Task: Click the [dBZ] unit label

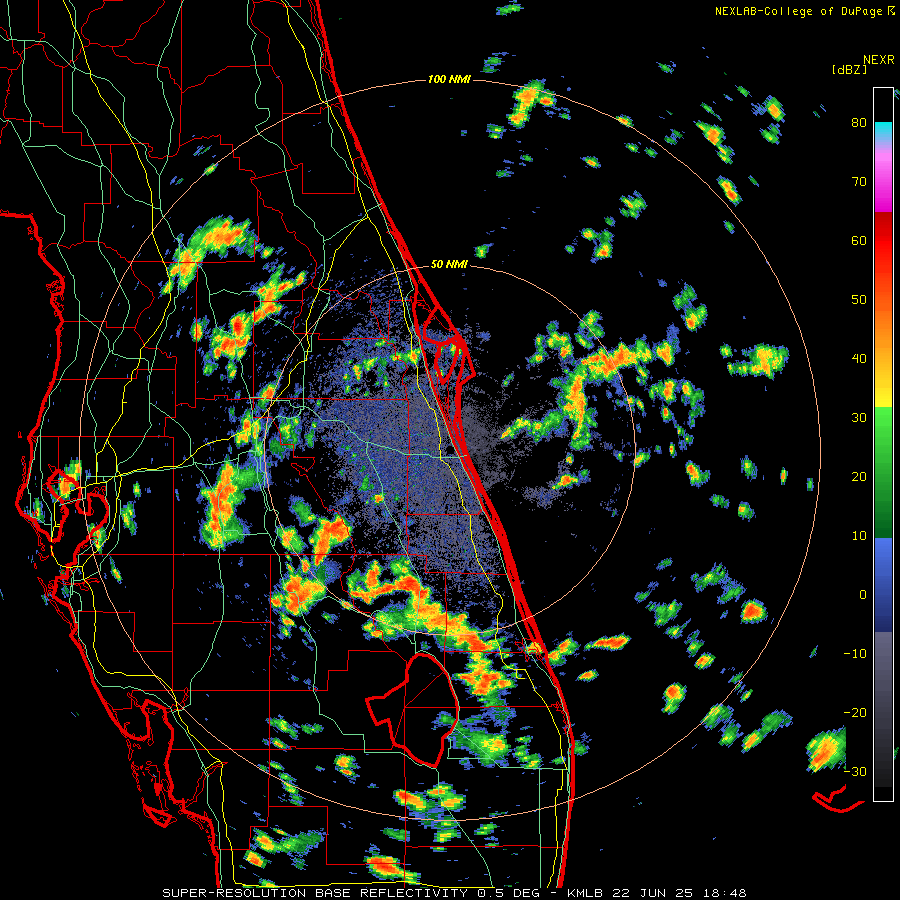Action: coord(849,69)
